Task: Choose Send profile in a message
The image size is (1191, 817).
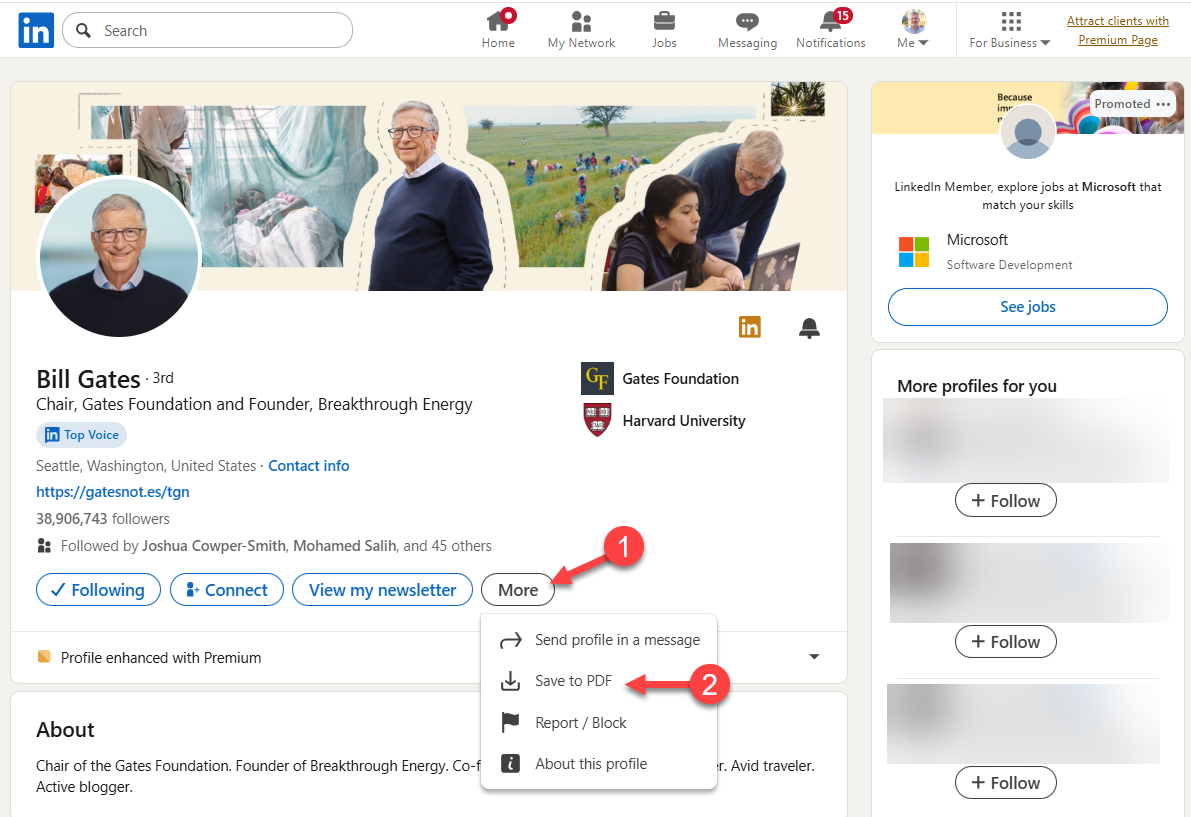Action: coord(599,640)
